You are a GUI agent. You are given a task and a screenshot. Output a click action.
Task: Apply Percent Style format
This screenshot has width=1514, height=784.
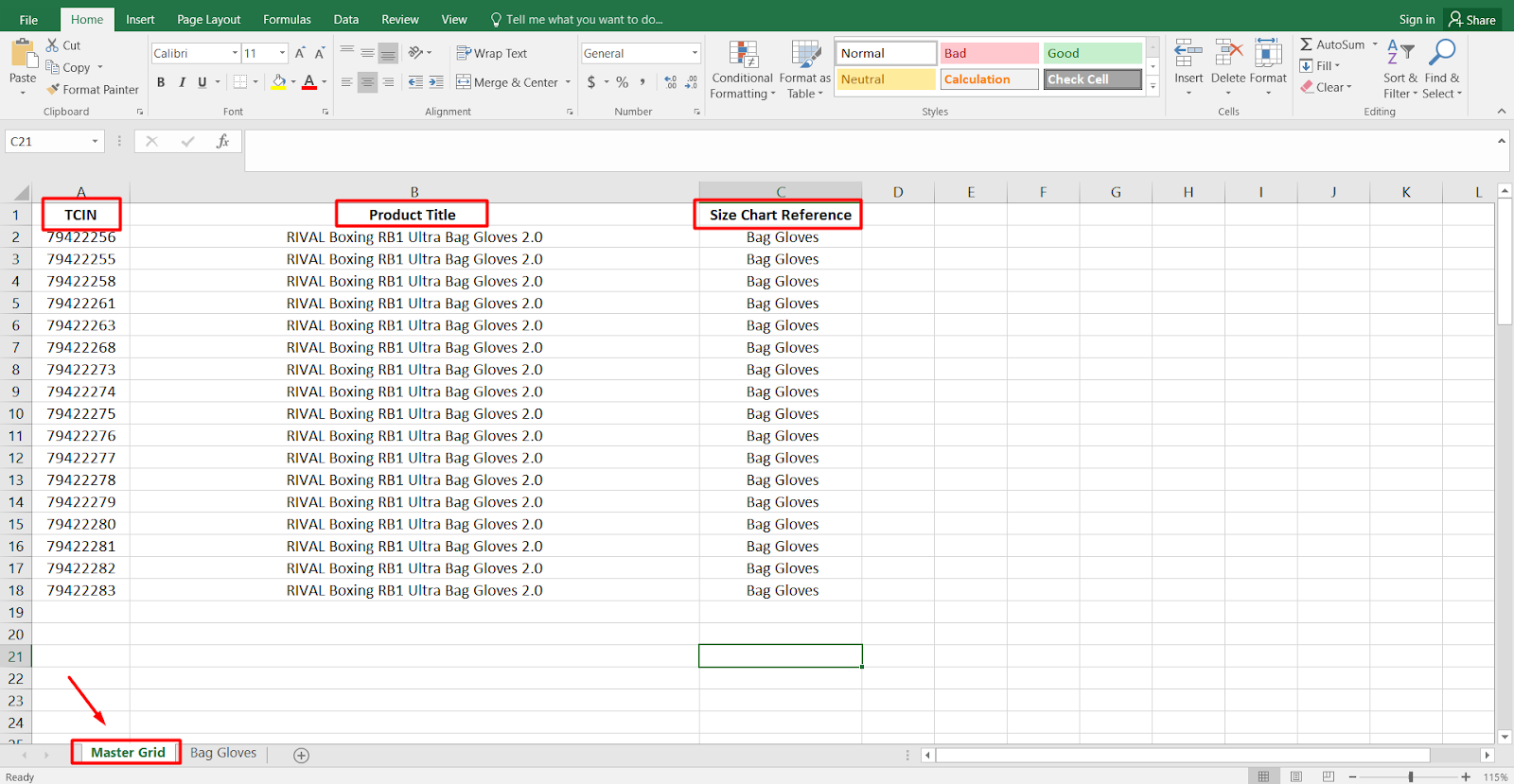point(623,82)
